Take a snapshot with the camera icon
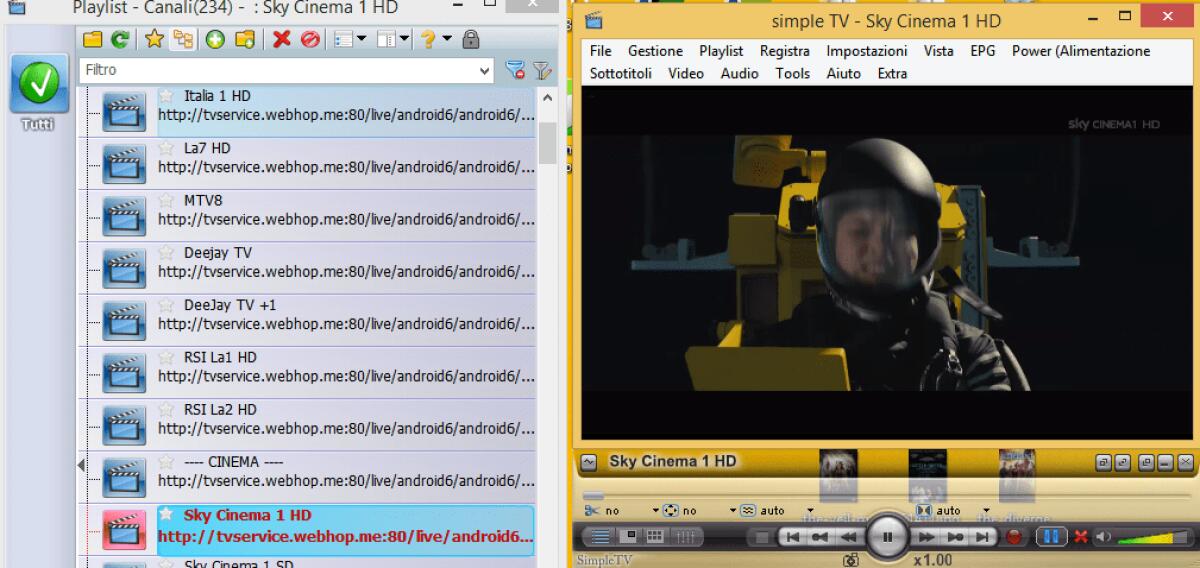This screenshot has height=568, width=1200. point(850,561)
